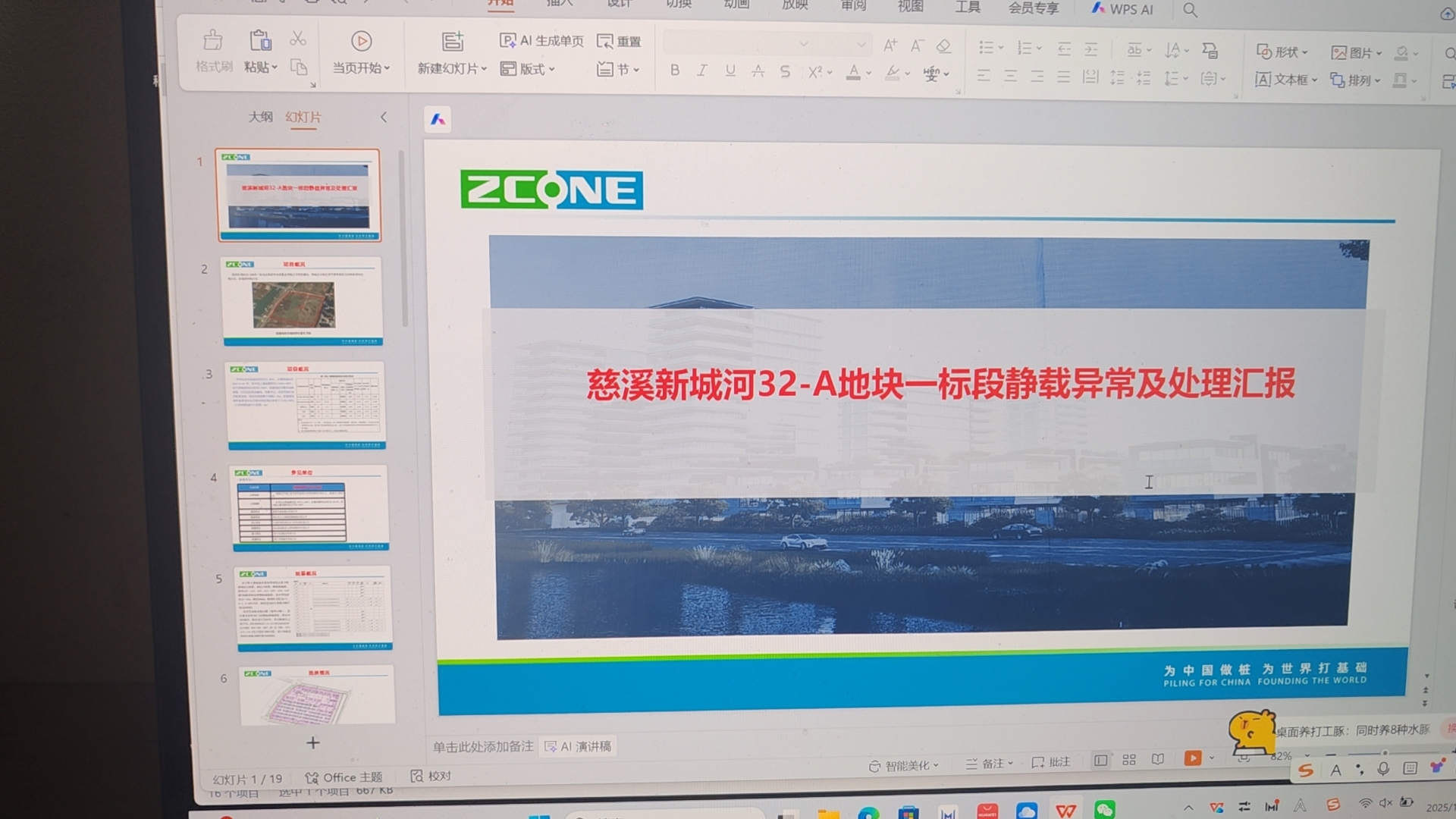Click AI generate single page (AI 生成单页)
The height and width of the screenshot is (819, 1456).
tap(541, 41)
